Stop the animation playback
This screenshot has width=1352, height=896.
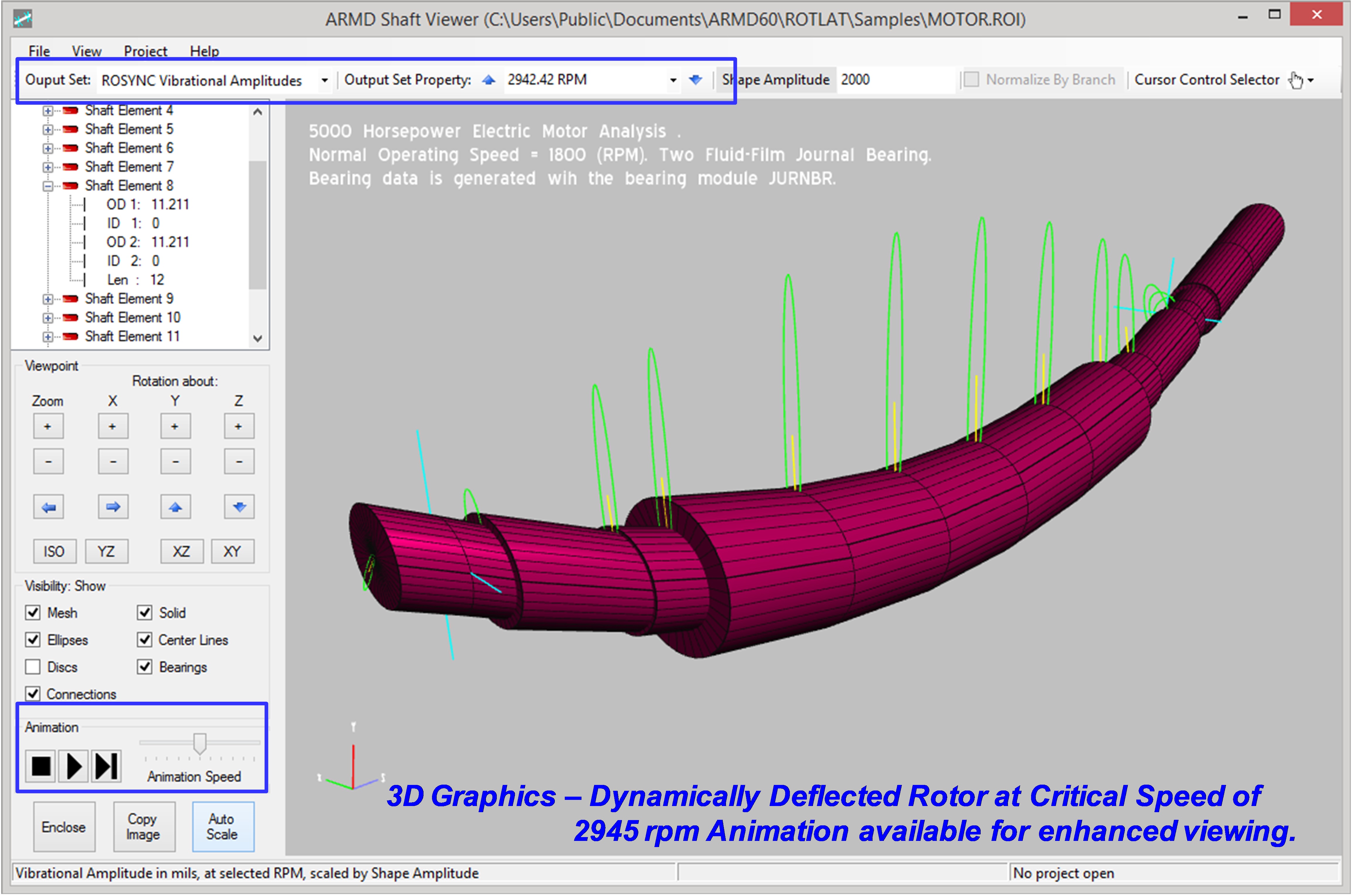tap(41, 766)
